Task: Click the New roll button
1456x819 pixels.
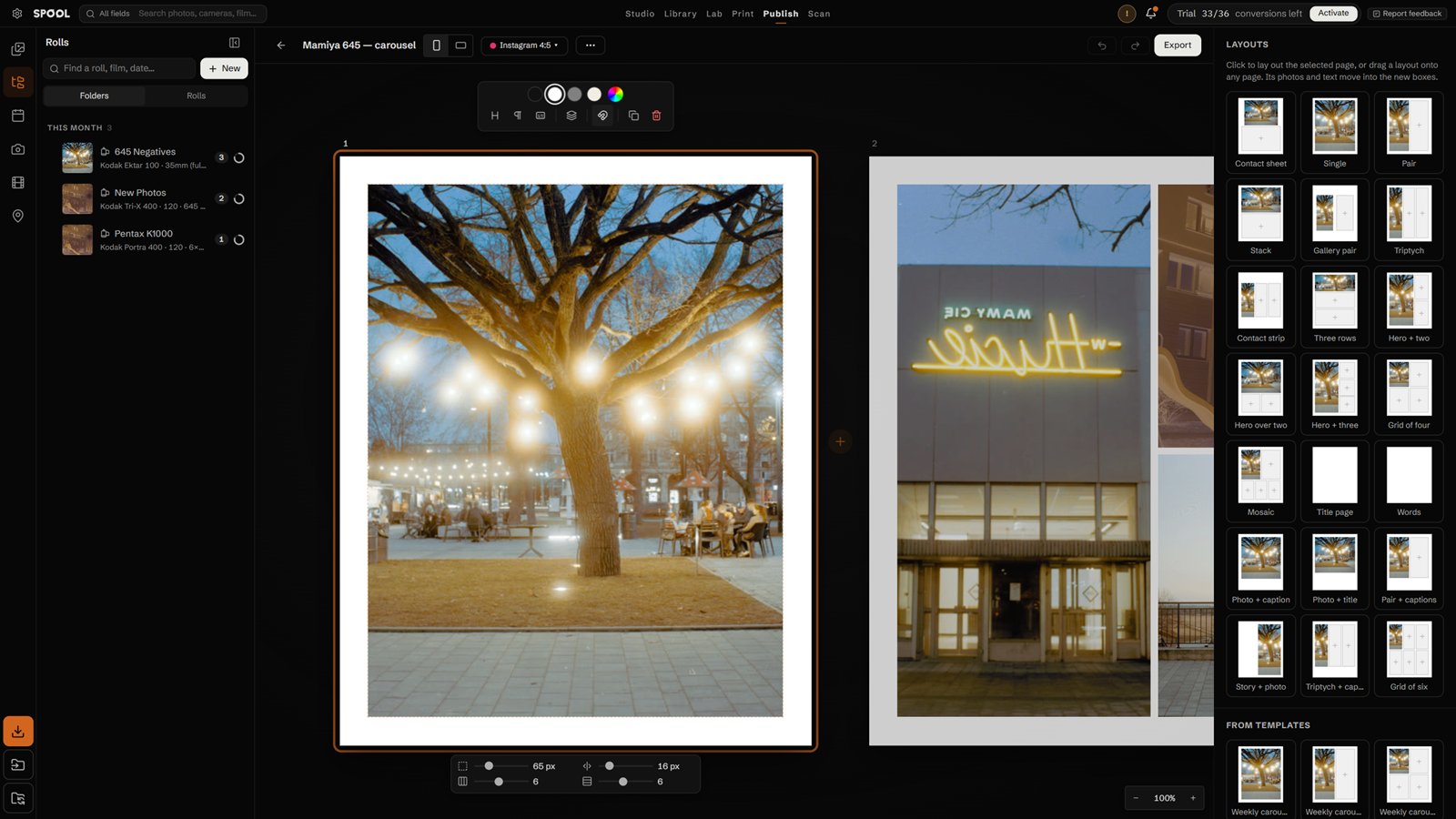Action: (224, 68)
